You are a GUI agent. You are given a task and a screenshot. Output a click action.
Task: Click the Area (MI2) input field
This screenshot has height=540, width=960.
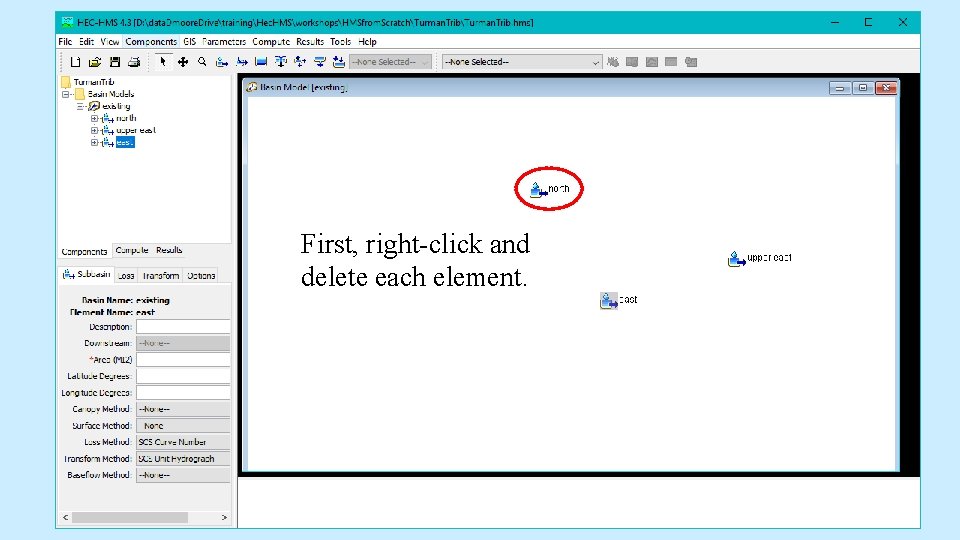[183, 360]
